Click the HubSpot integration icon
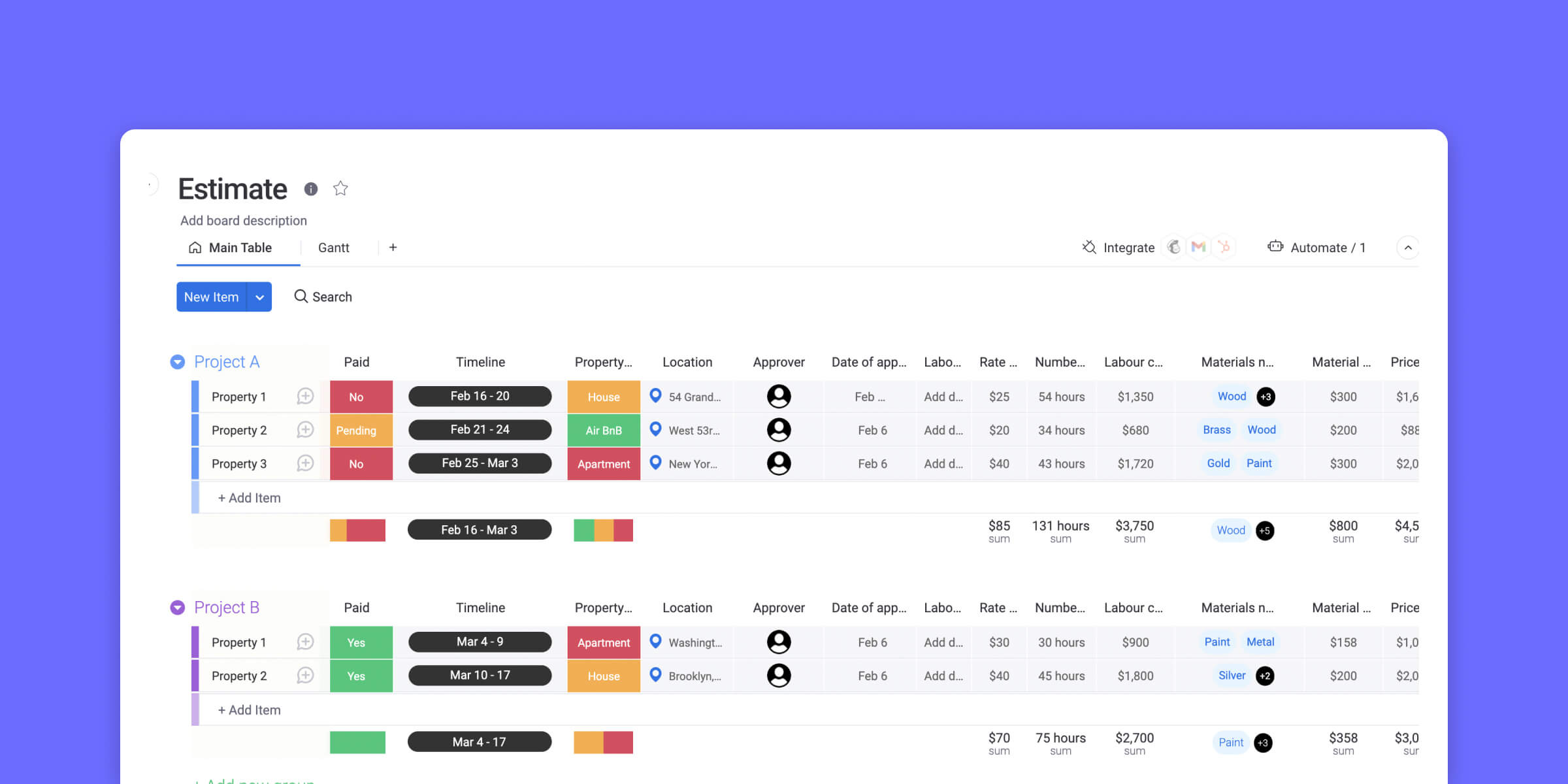 coord(1224,247)
